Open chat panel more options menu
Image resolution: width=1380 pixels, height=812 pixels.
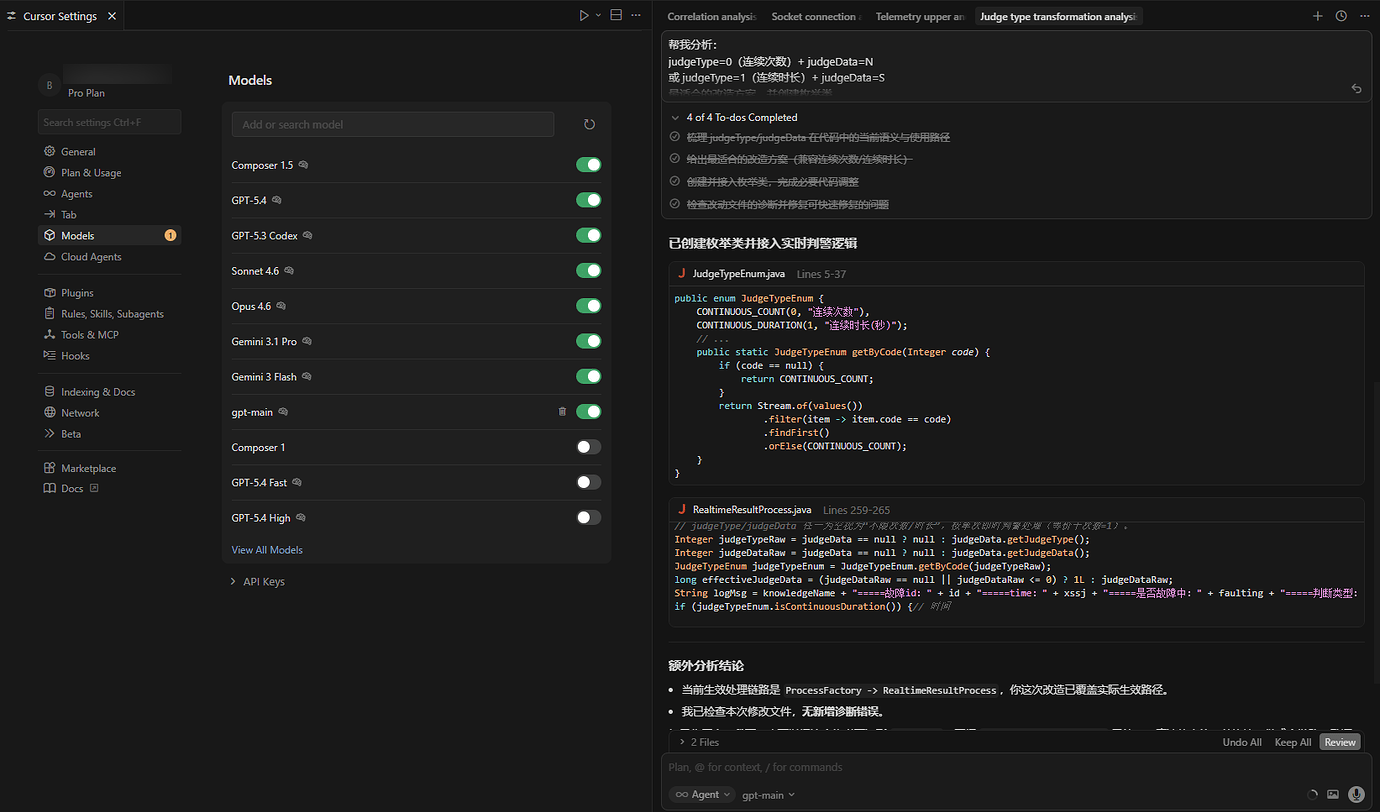click(1363, 16)
